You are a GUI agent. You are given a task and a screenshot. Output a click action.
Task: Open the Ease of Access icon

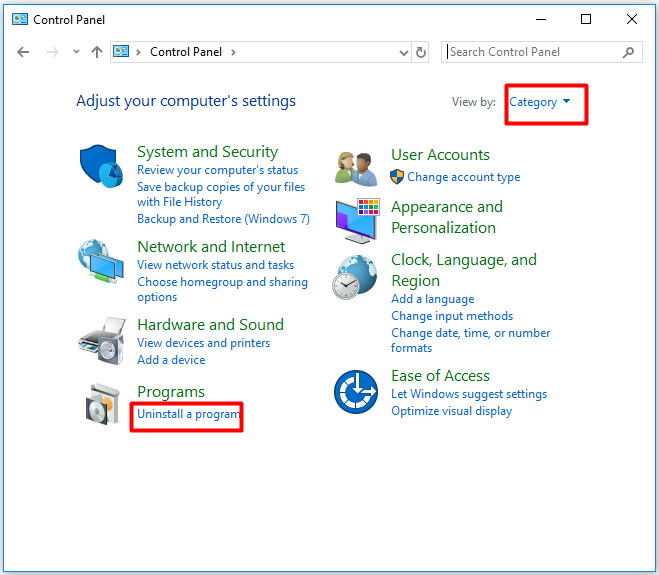pyautogui.click(x=356, y=392)
